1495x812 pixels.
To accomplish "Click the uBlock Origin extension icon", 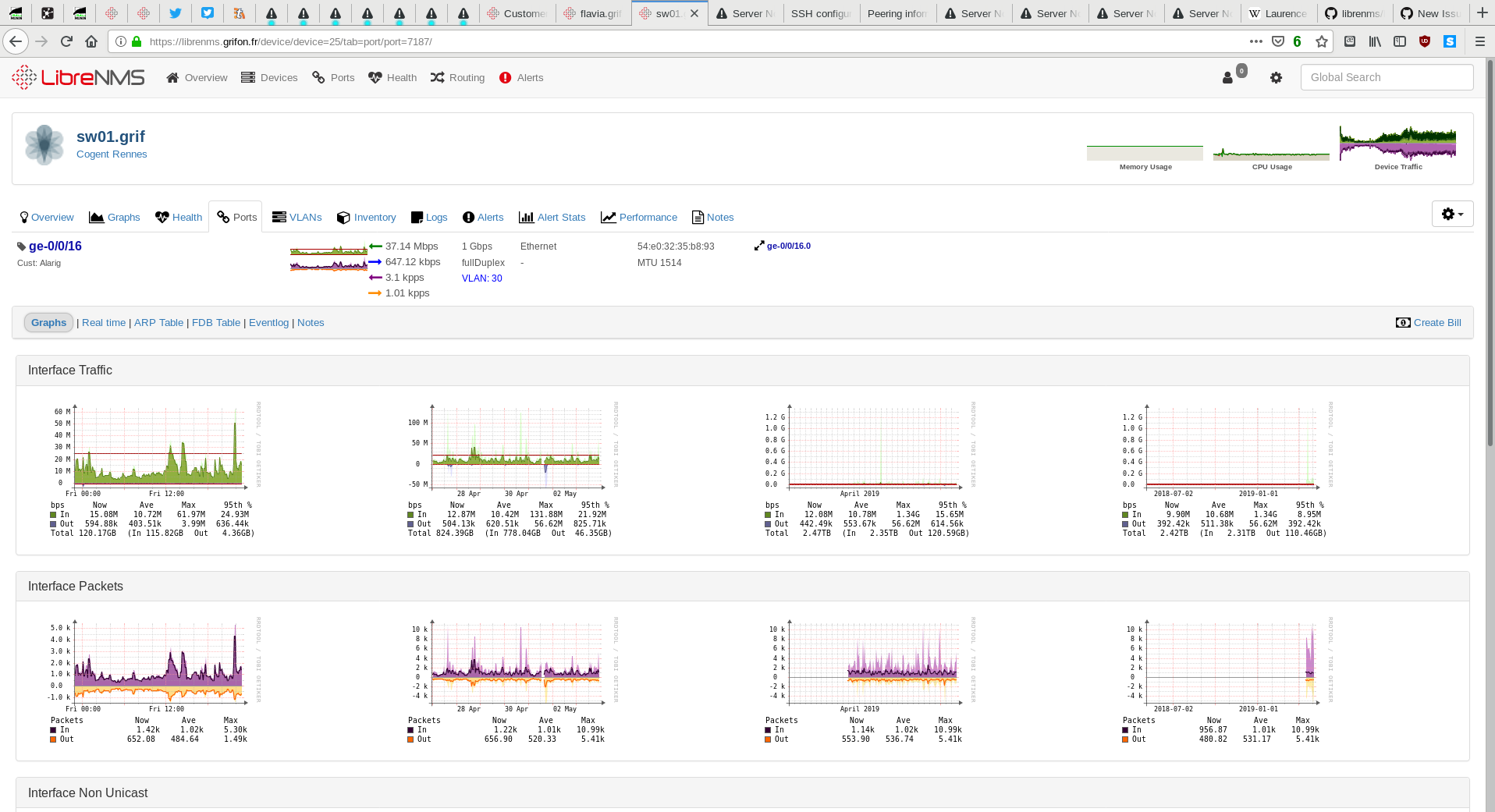I will tap(1425, 41).
